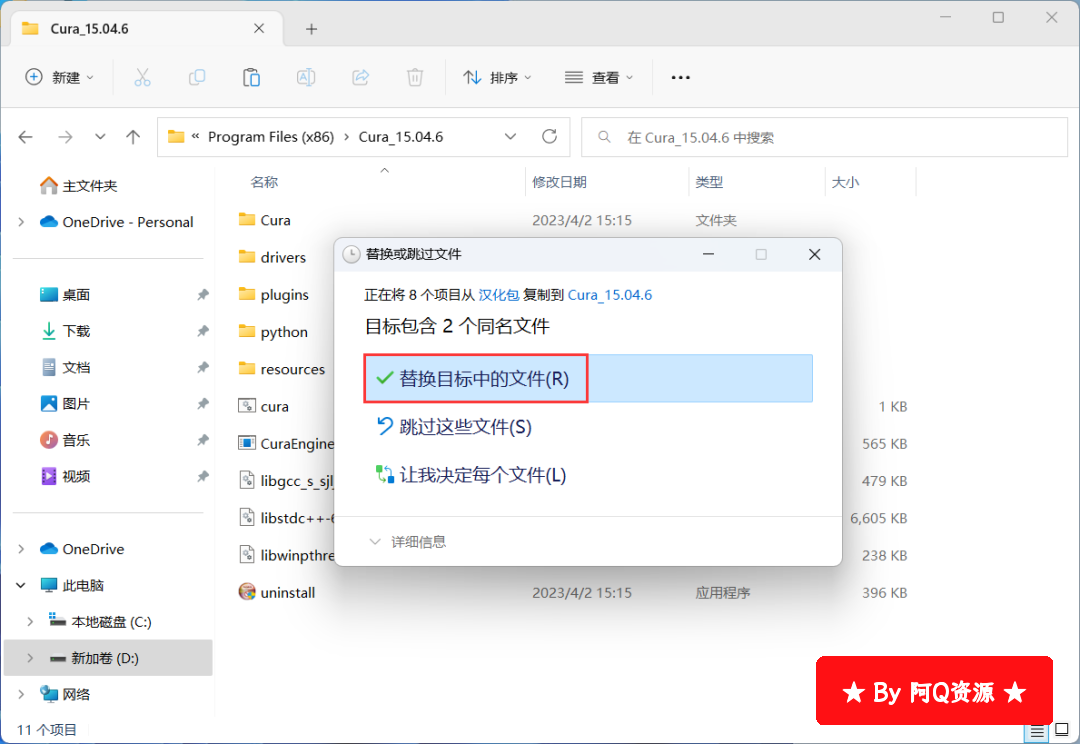Pin icon next to 视频
The width and height of the screenshot is (1080, 744).
(202, 477)
